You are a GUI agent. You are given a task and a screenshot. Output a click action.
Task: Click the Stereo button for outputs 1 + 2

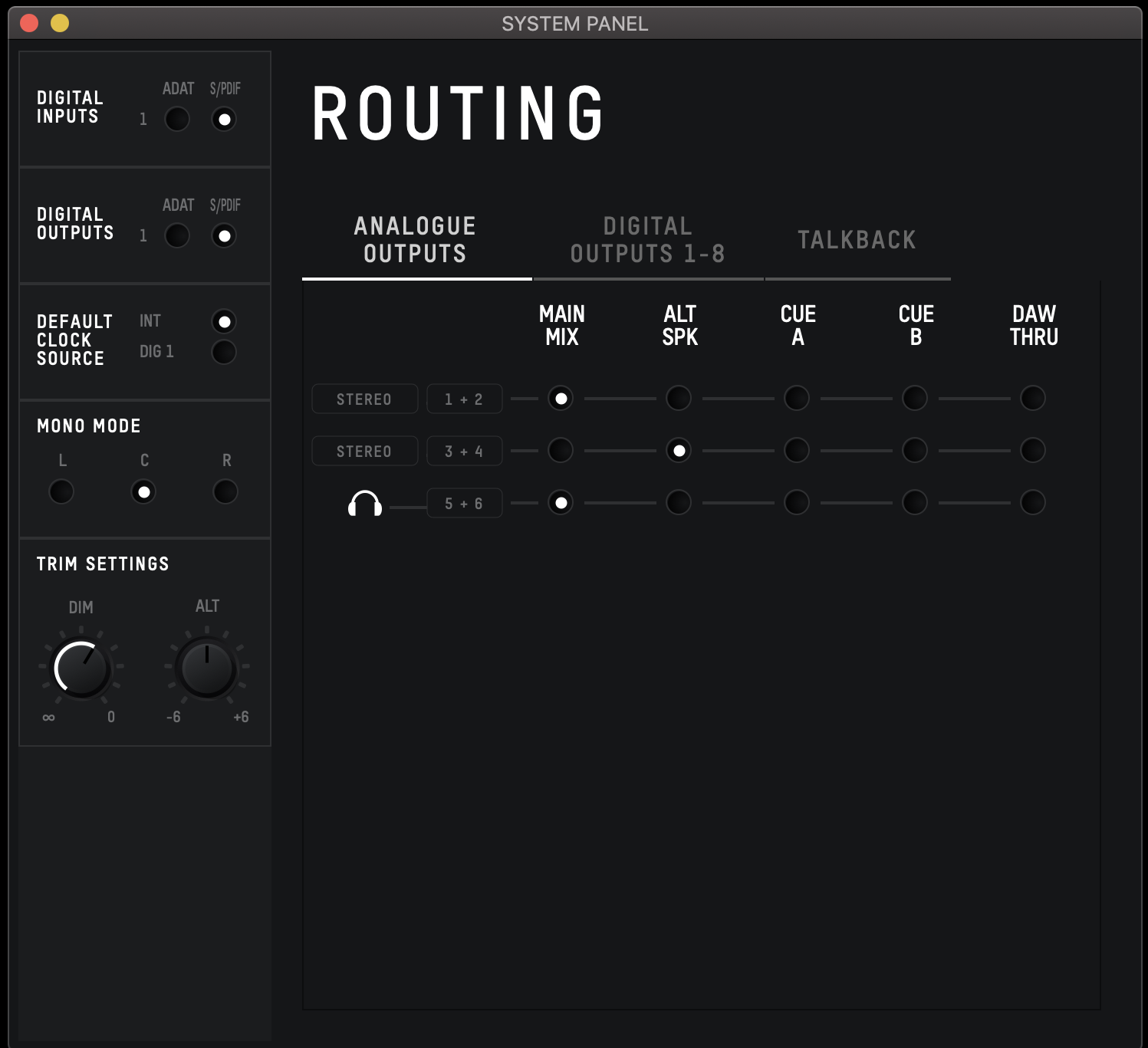[x=365, y=399]
